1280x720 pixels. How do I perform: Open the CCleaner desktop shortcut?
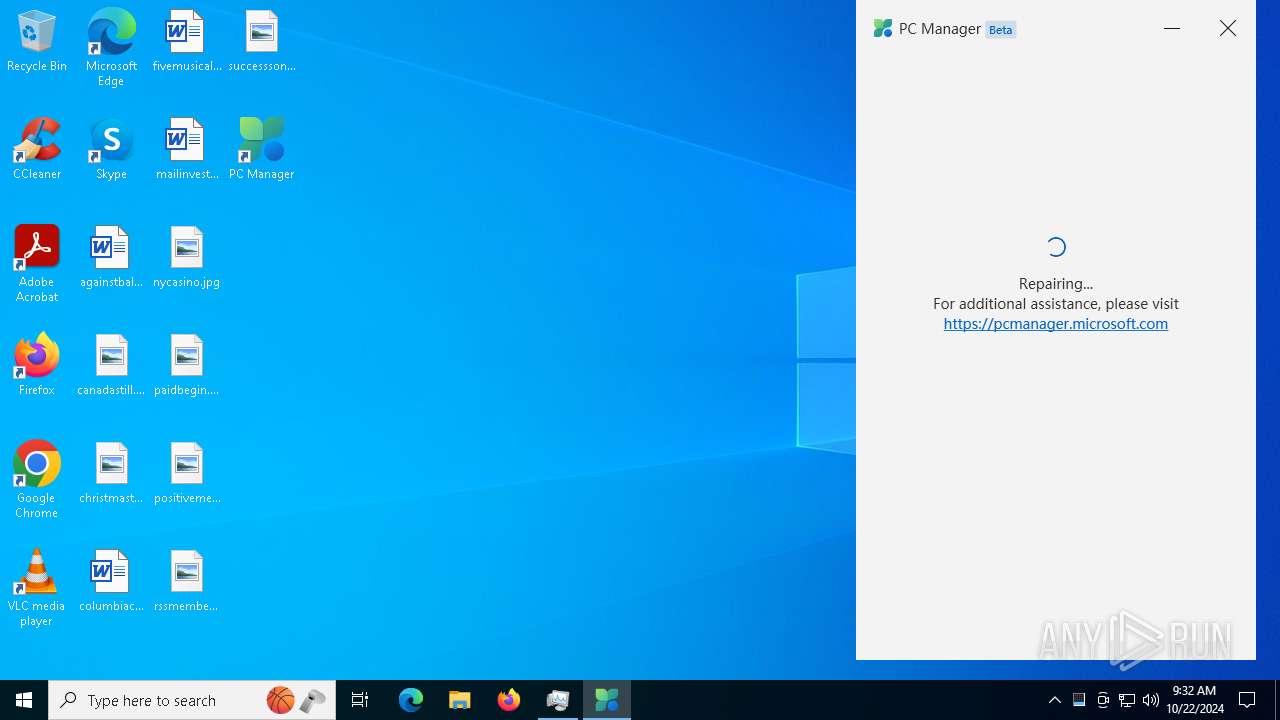point(36,149)
